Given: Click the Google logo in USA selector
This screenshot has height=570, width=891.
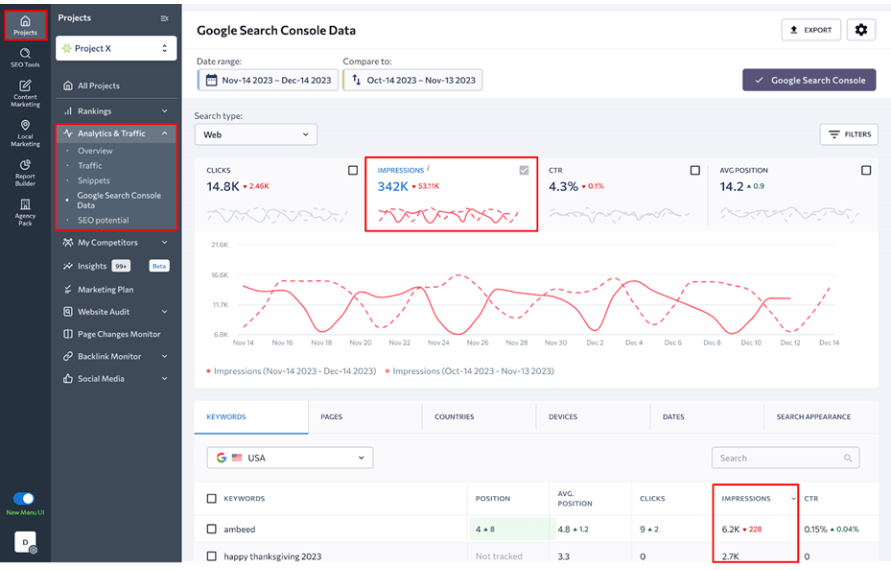Looking at the screenshot, I should click(221, 457).
